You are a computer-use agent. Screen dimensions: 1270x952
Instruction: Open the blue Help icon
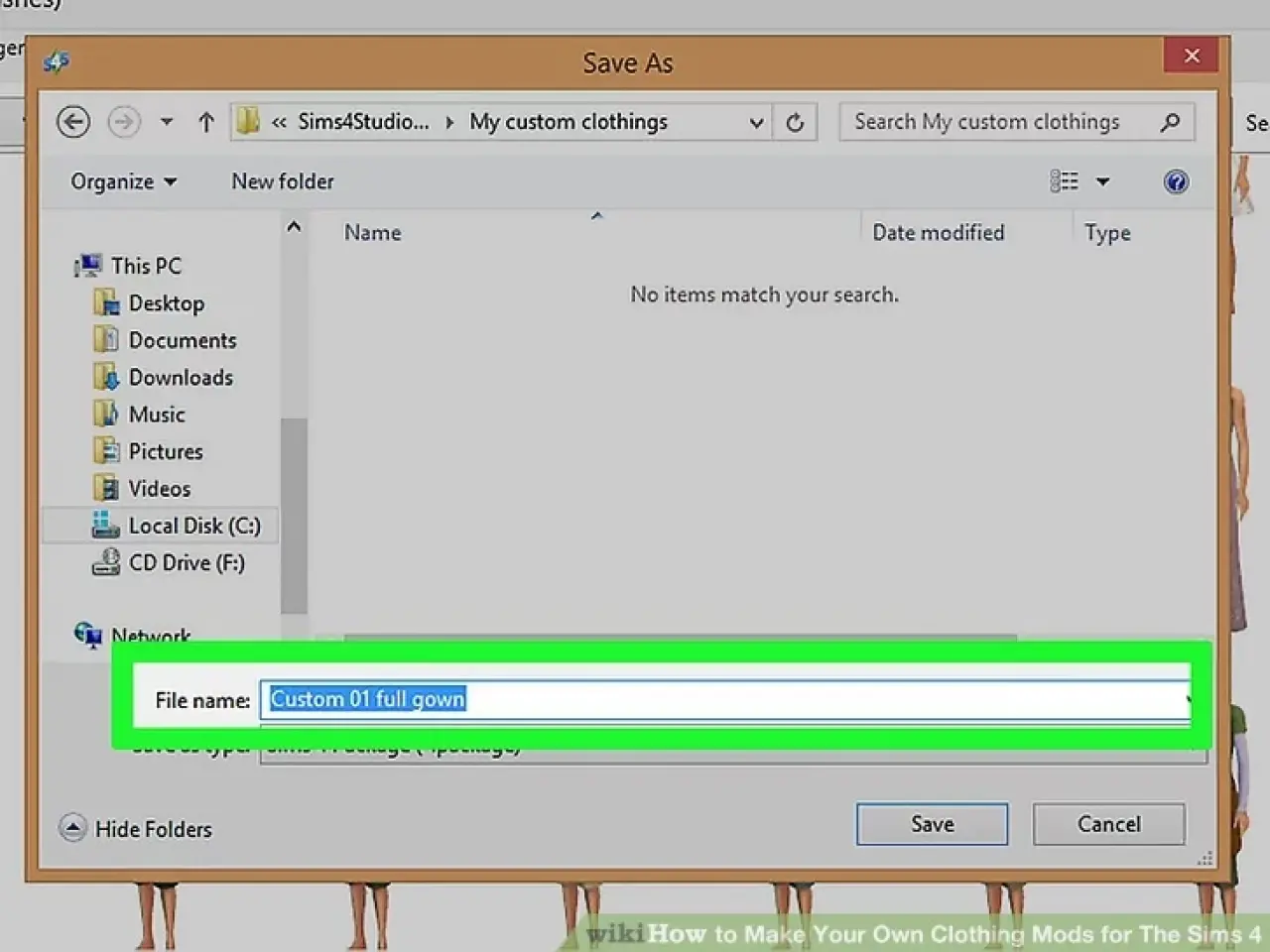pos(1176,181)
